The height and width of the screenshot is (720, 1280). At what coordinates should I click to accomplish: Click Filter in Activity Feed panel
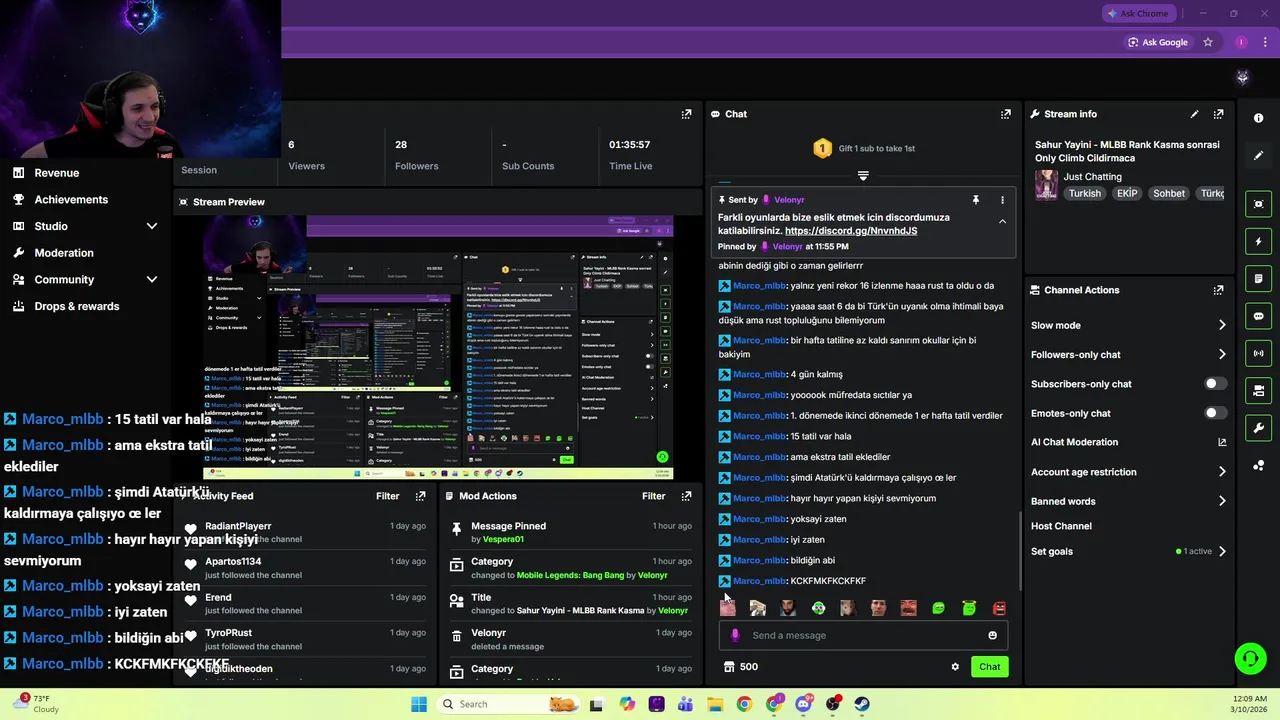[x=388, y=496]
